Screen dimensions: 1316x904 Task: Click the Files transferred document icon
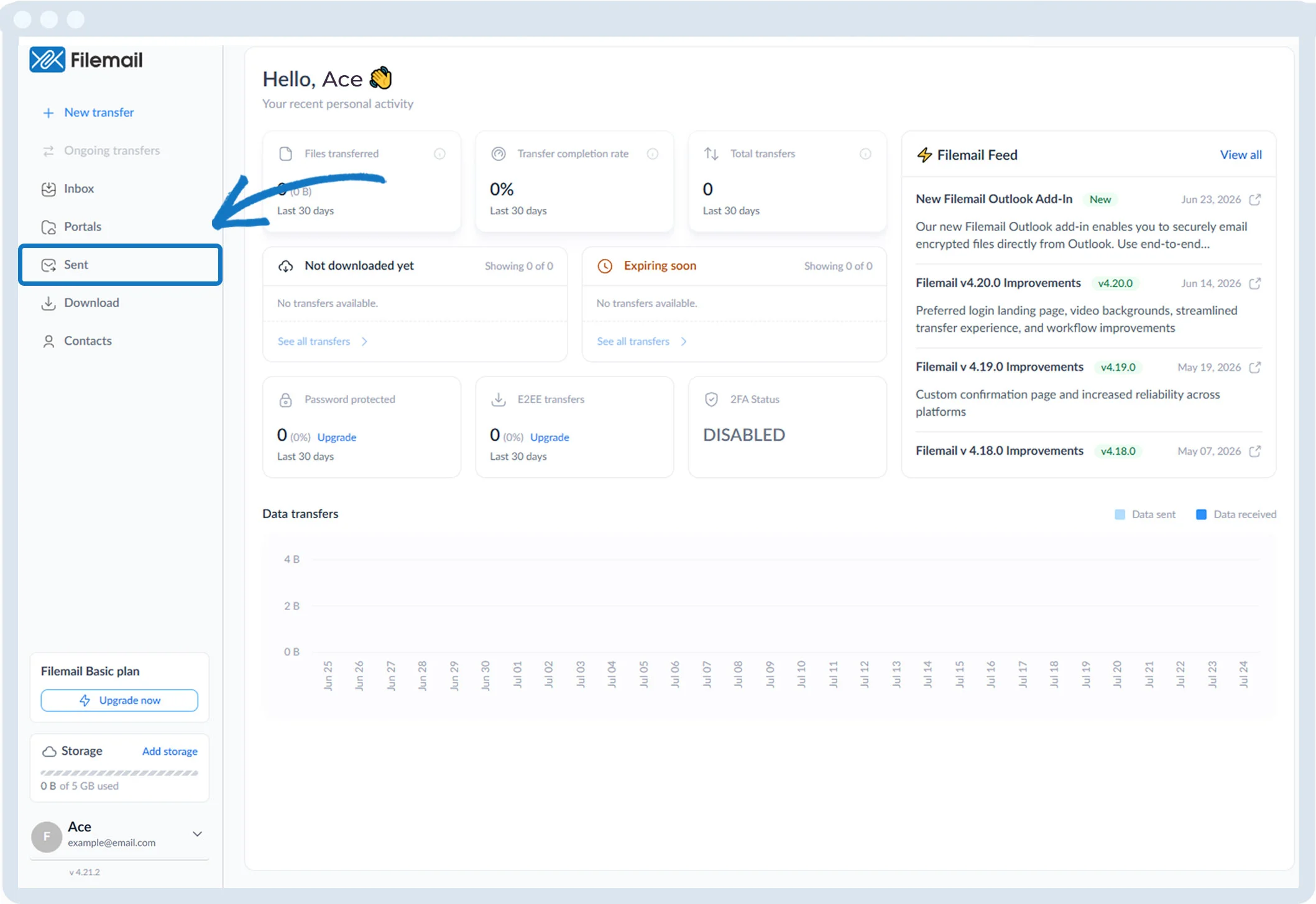(285, 154)
